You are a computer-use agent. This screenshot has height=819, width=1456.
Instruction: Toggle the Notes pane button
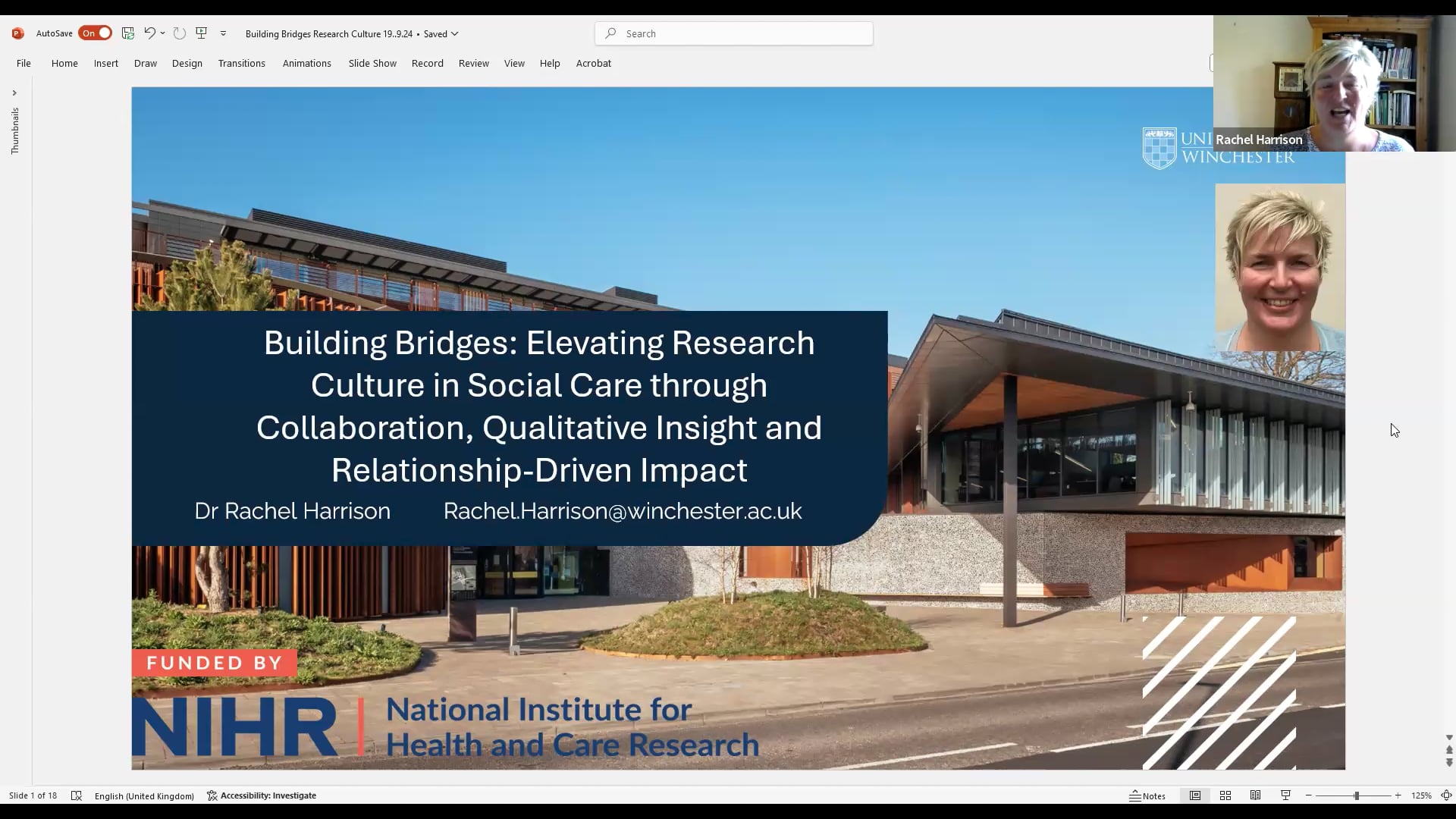(x=1147, y=795)
